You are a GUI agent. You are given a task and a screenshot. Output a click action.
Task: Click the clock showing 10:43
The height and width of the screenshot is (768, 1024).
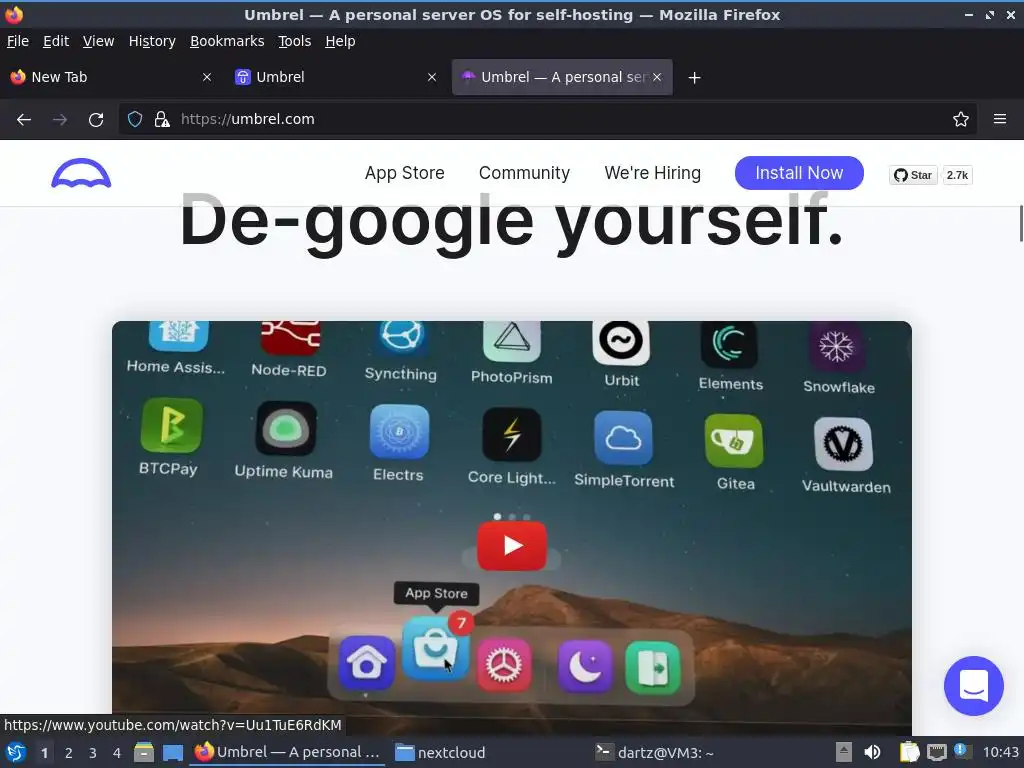(1000, 753)
